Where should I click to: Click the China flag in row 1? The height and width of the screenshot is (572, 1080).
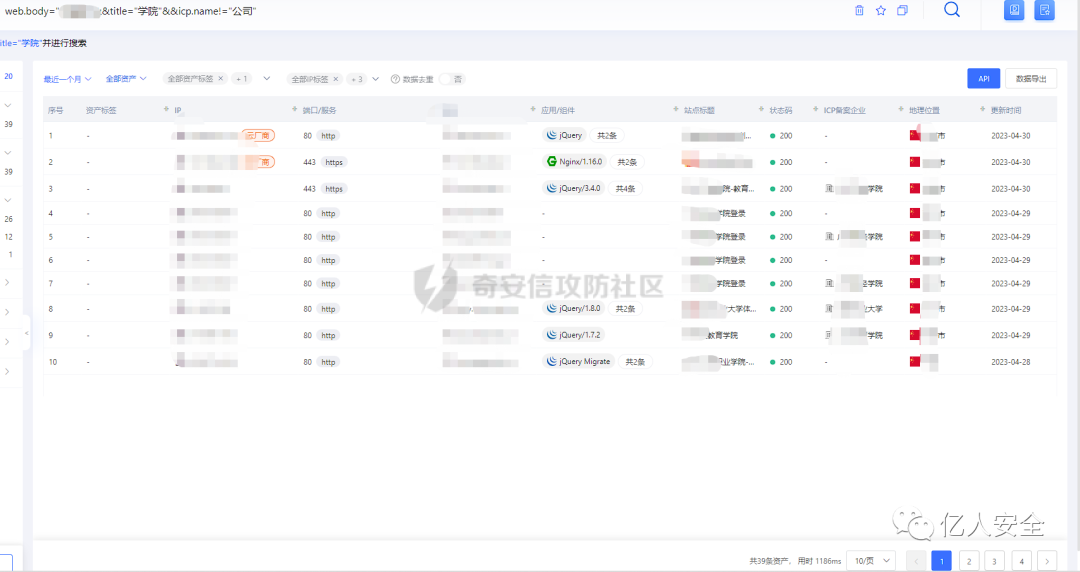(915, 136)
